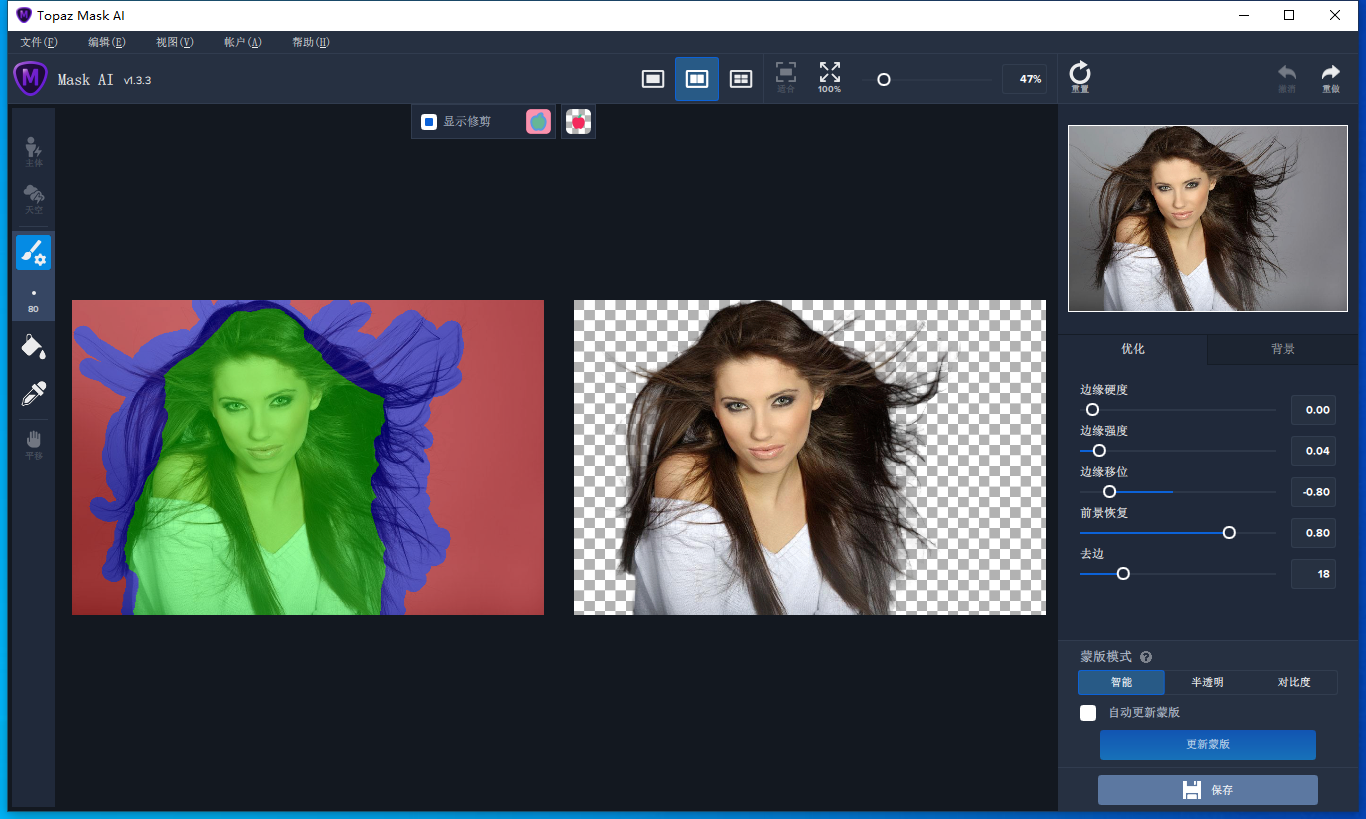Open the brush size 80 control
This screenshot has width=1366, height=819.
(33, 301)
